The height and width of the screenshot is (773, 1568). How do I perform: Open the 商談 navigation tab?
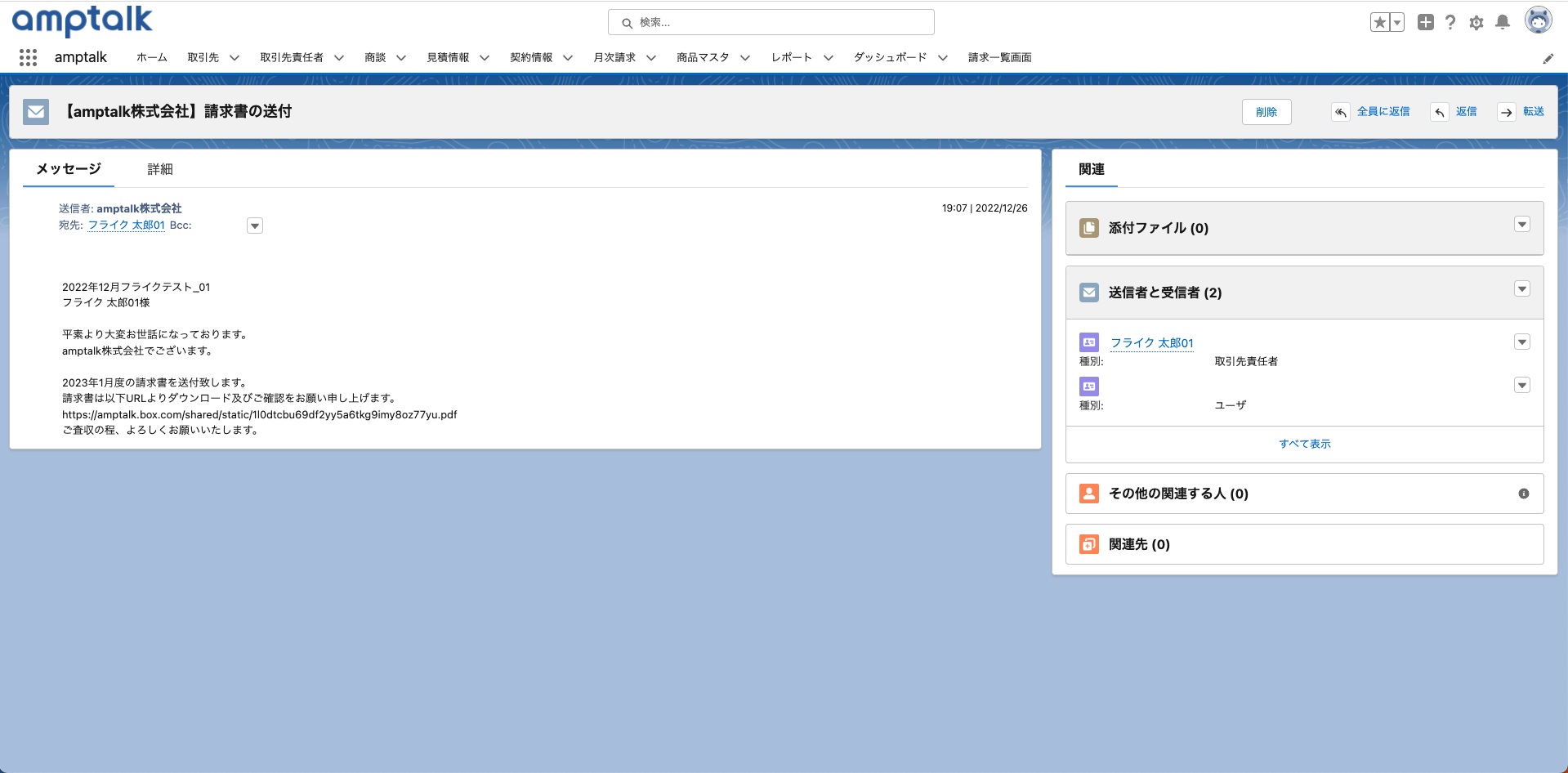coord(375,57)
